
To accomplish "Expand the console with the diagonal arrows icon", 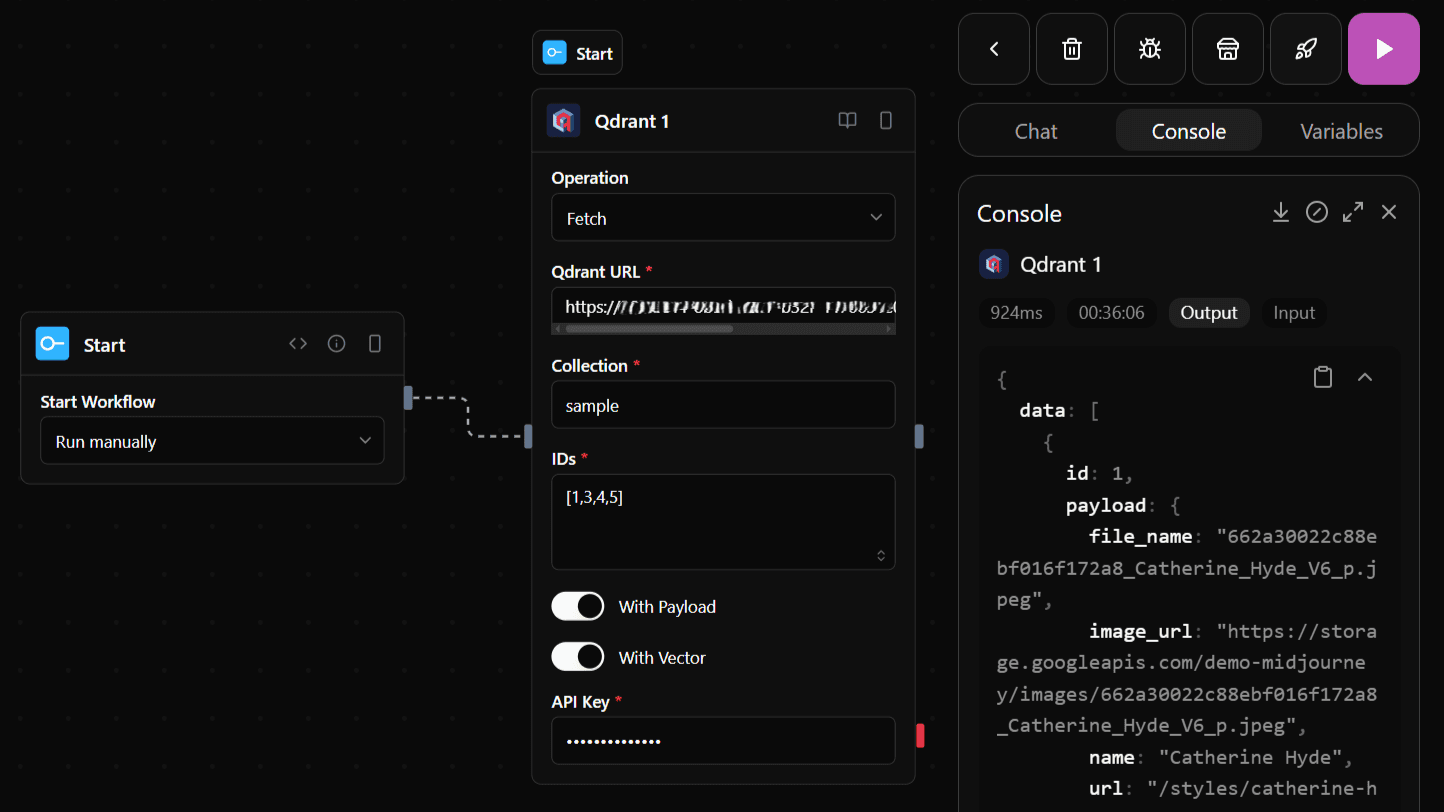I will pyautogui.click(x=1352, y=212).
